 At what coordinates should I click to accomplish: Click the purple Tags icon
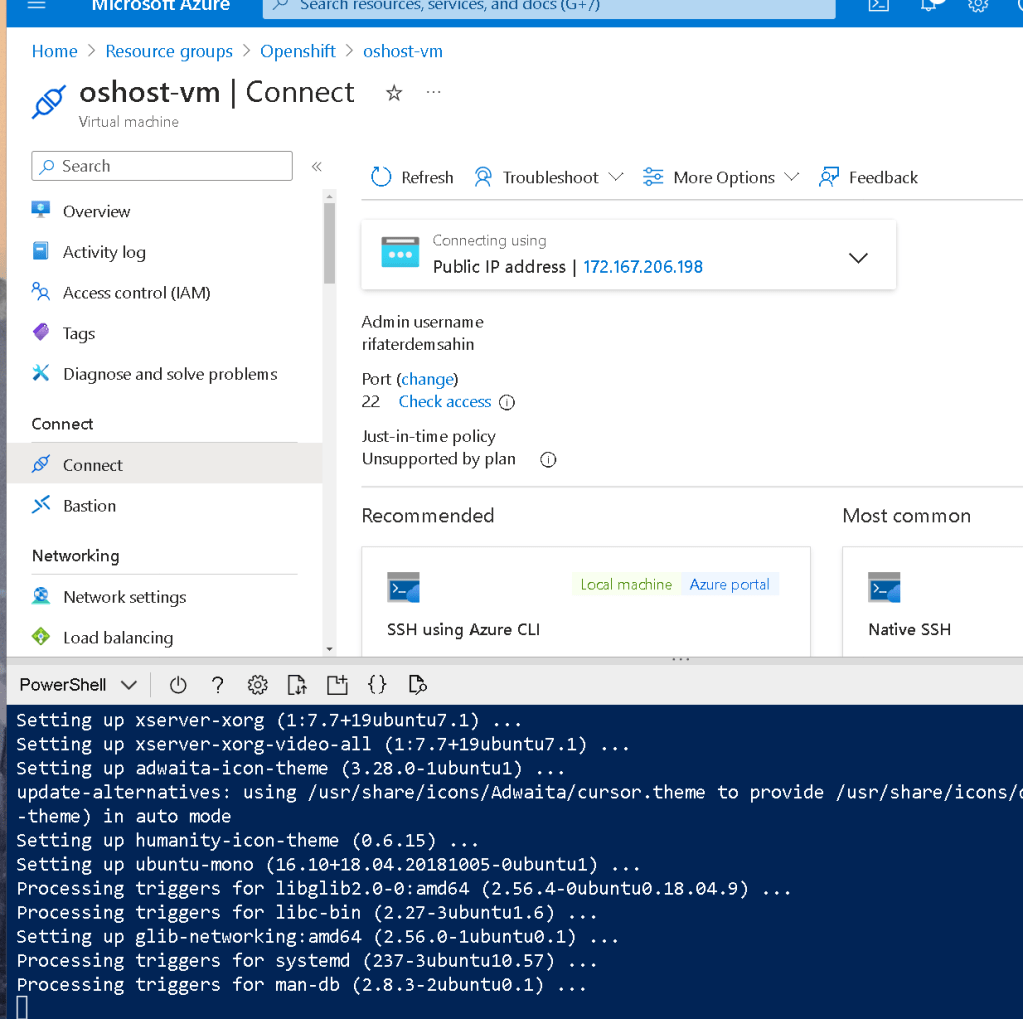click(x=41, y=332)
